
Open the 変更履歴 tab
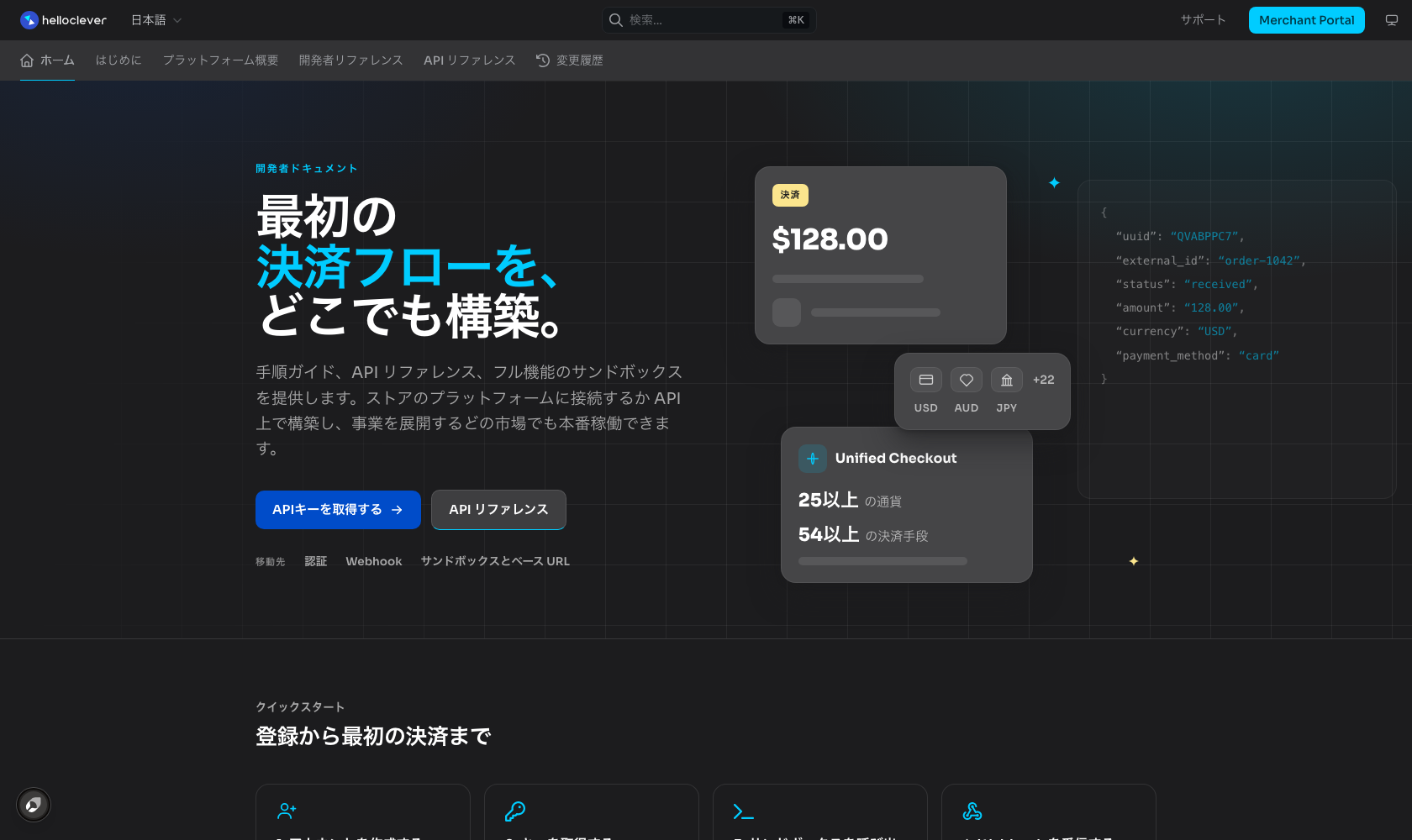[570, 60]
